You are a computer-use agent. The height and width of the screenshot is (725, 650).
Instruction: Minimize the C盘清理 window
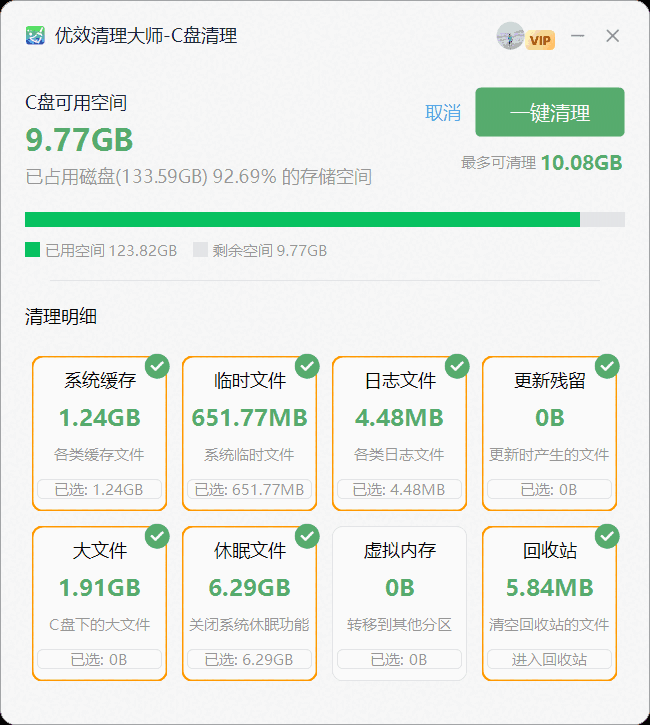point(577,36)
